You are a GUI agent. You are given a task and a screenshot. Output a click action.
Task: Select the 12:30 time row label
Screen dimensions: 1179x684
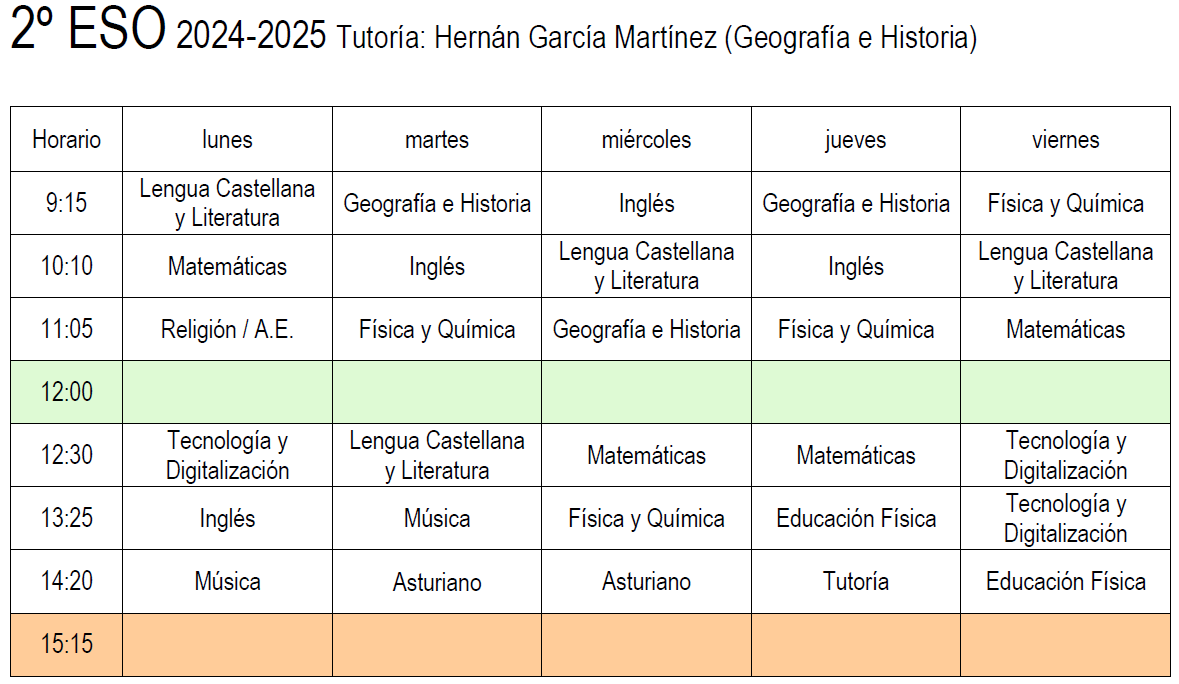pyautogui.click(x=66, y=455)
